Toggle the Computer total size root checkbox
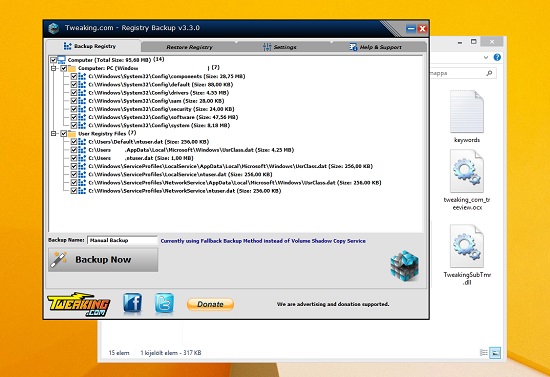 53,60
